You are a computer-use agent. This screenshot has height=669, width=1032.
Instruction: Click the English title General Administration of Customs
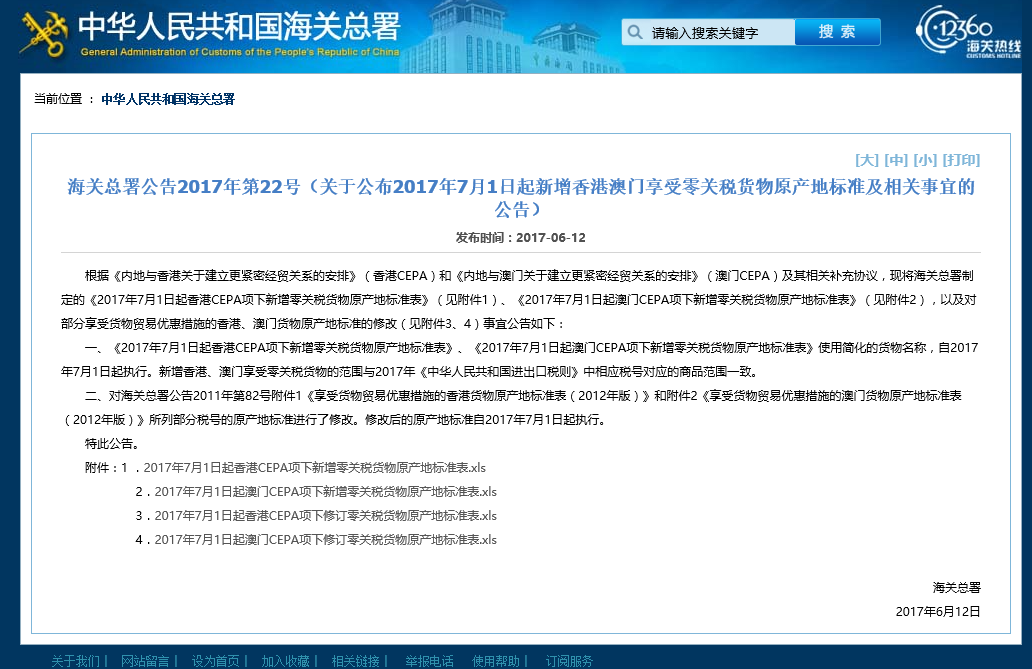pos(240,52)
